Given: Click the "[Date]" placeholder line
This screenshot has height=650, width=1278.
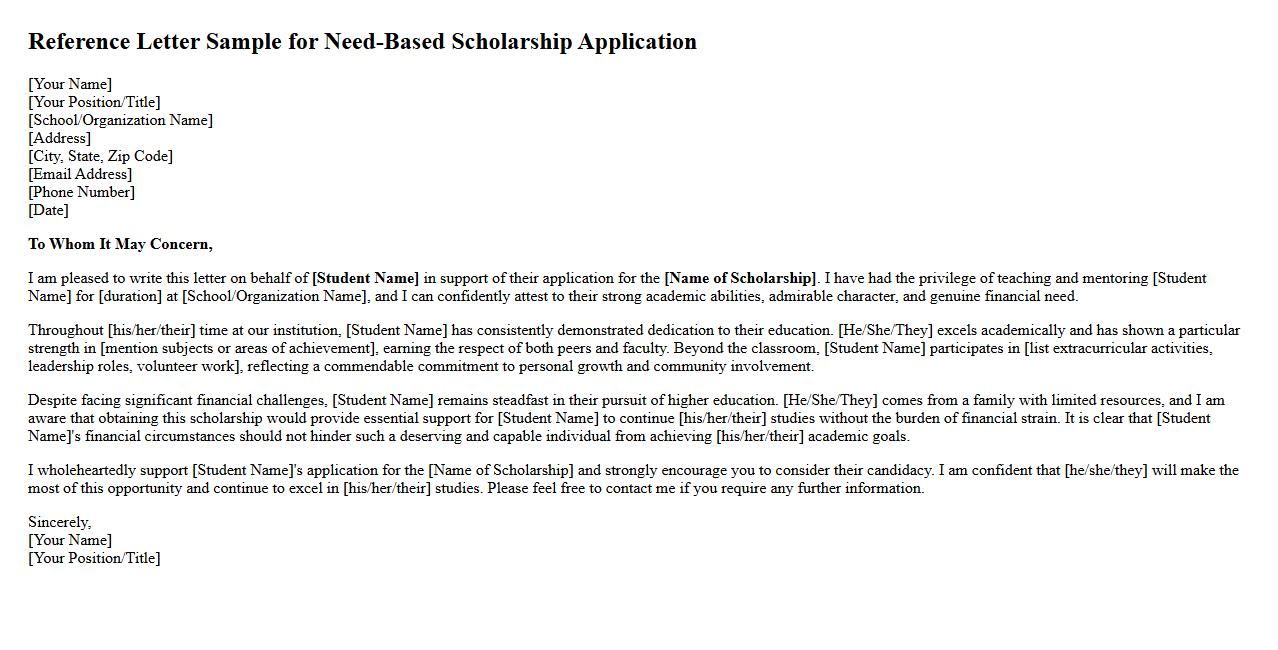Looking at the screenshot, I should click(48, 210).
